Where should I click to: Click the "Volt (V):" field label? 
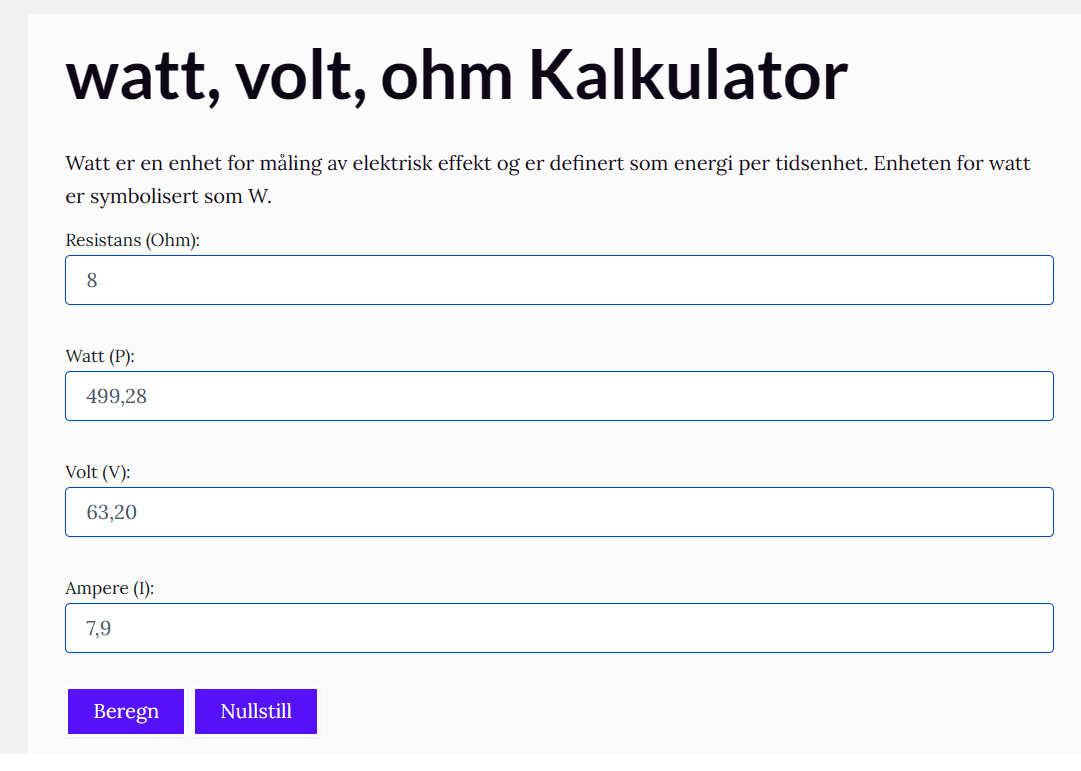(x=98, y=472)
